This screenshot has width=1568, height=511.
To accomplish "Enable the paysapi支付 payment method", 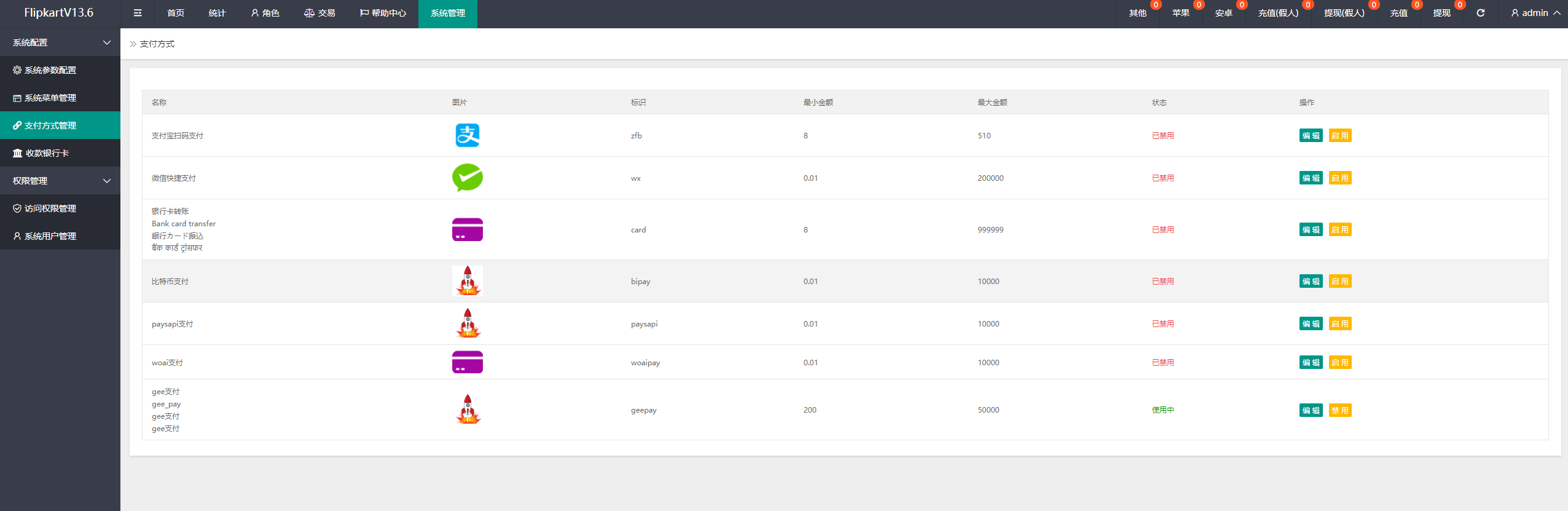I will click(1340, 323).
